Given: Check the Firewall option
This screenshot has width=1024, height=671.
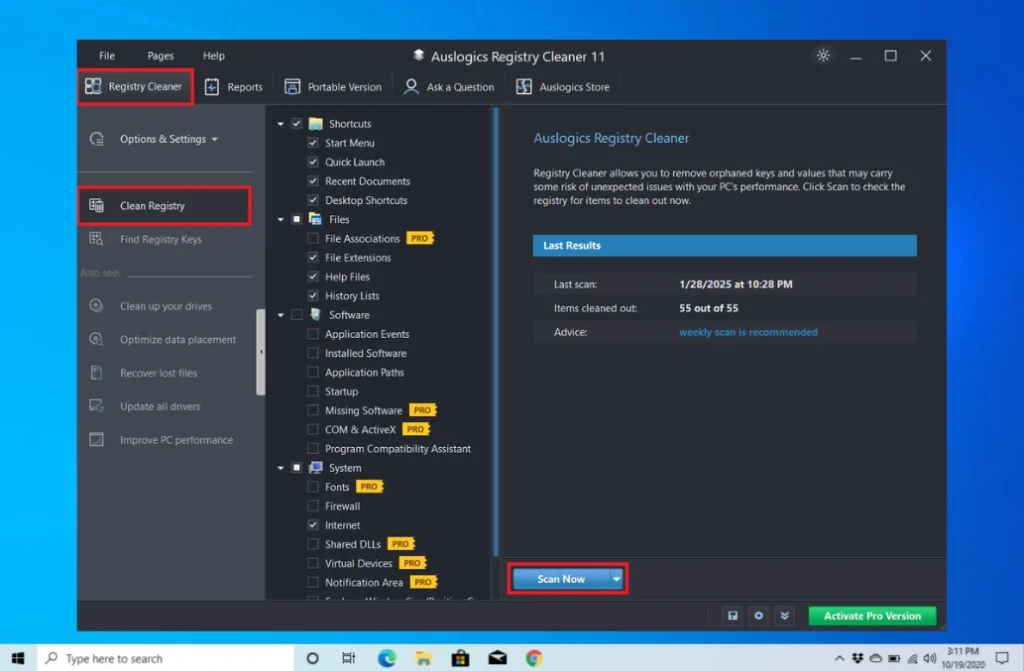Looking at the screenshot, I should (315, 506).
